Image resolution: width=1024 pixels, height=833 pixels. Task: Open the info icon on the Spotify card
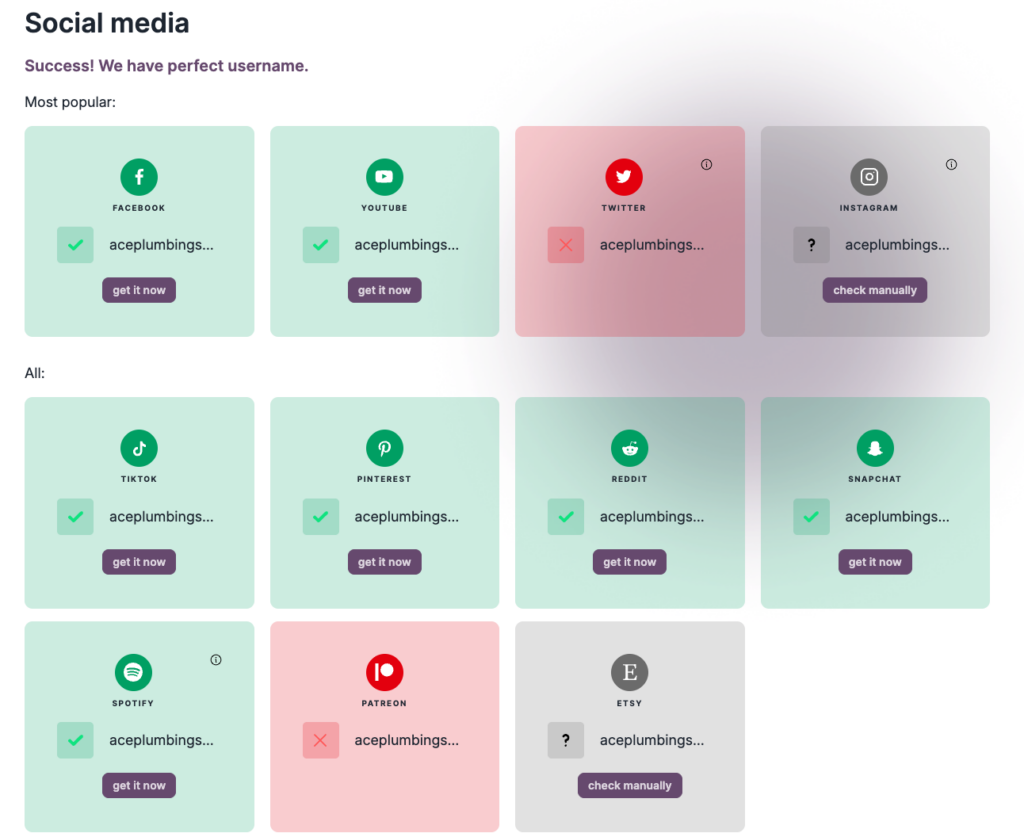216,659
